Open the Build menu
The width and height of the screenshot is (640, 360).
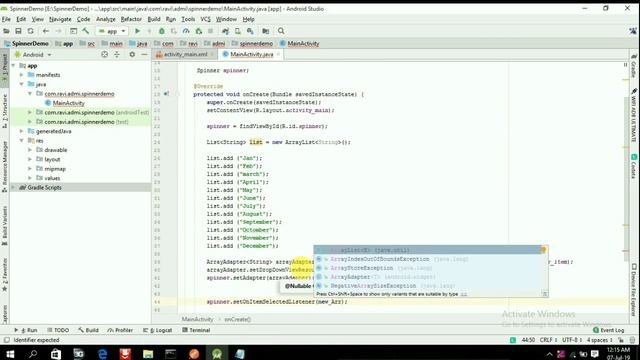(154, 19)
